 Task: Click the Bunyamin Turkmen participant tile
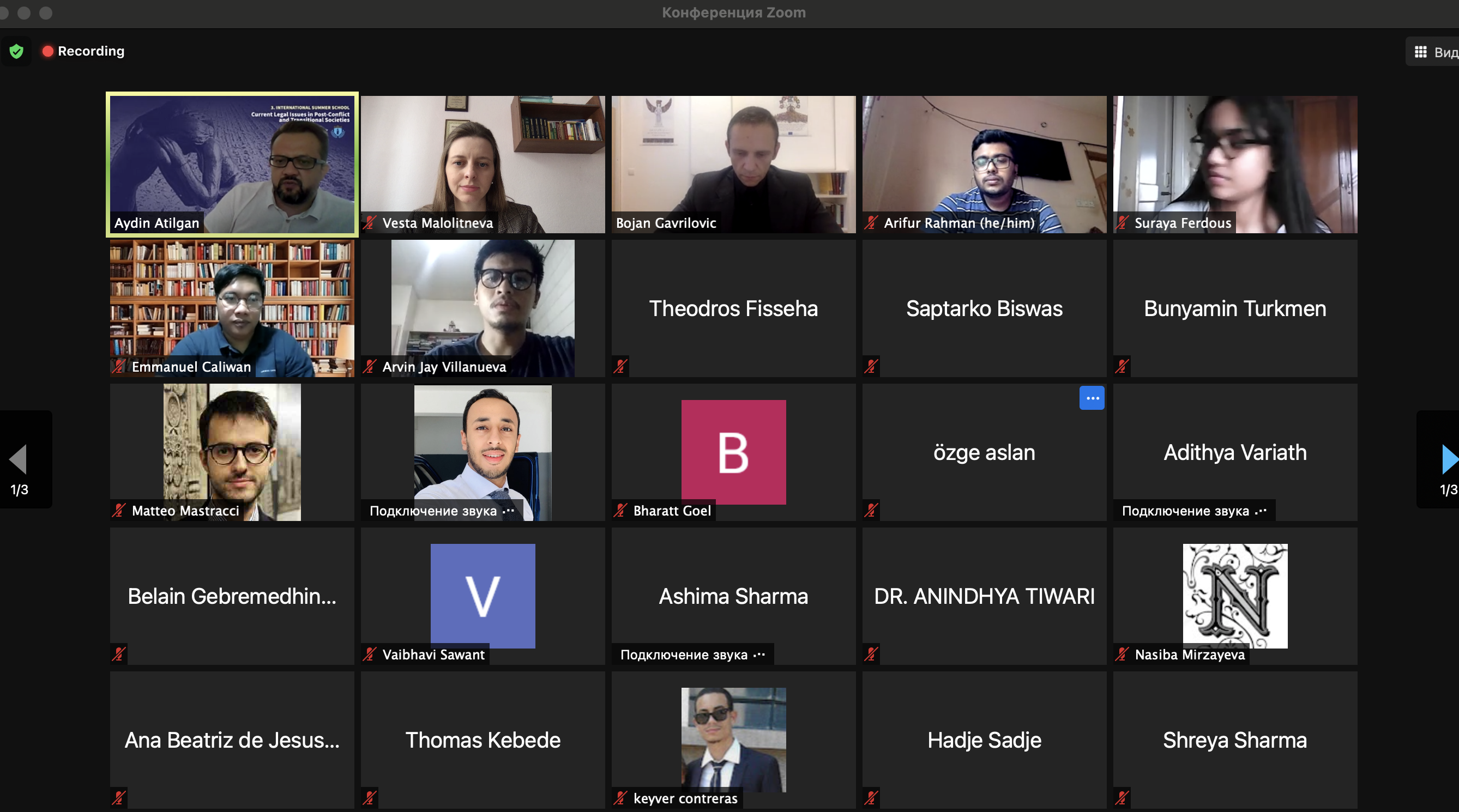pos(1235,308)
